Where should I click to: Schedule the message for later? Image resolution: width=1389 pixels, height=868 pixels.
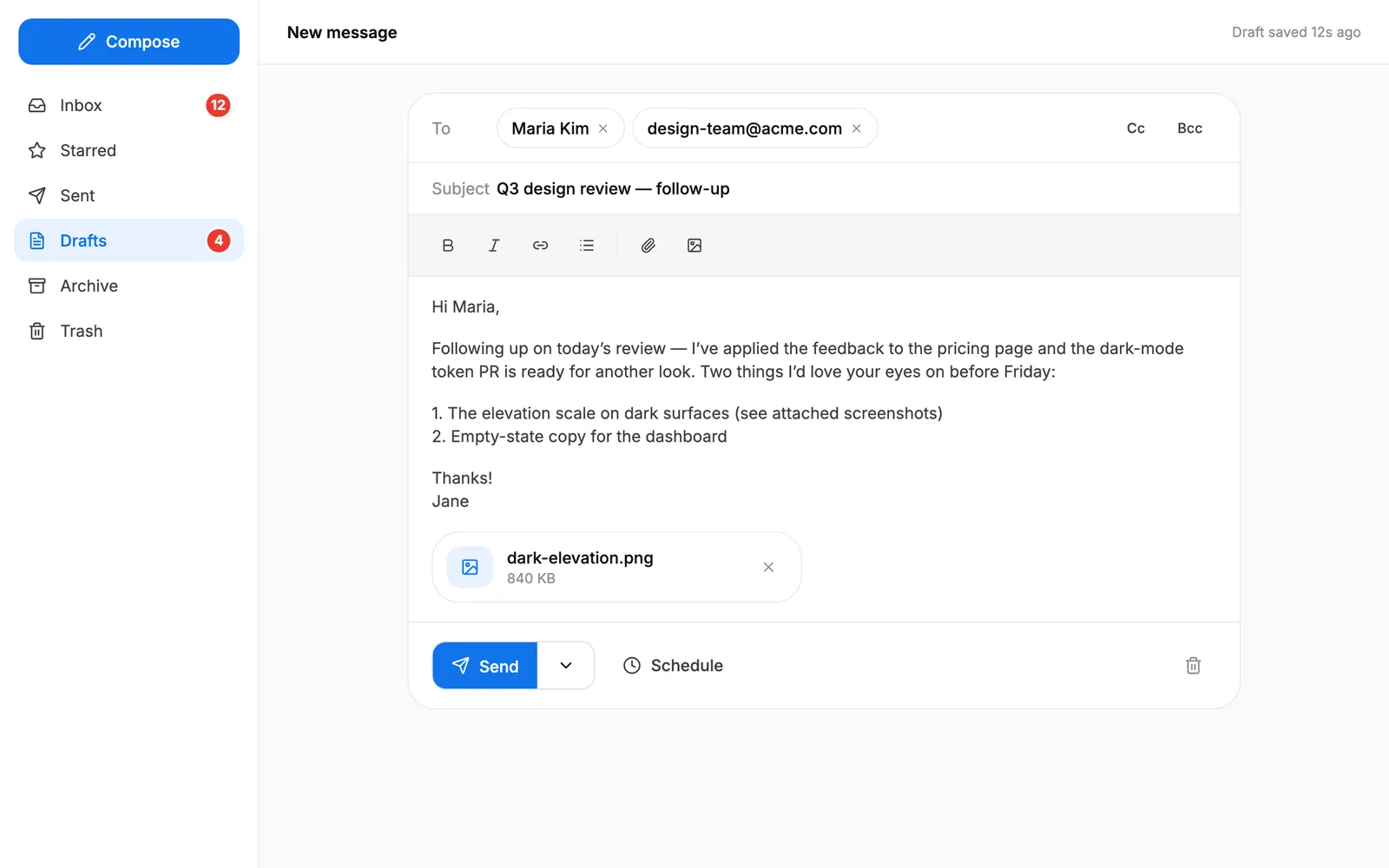pyautogui.click(x=673, y=666)
